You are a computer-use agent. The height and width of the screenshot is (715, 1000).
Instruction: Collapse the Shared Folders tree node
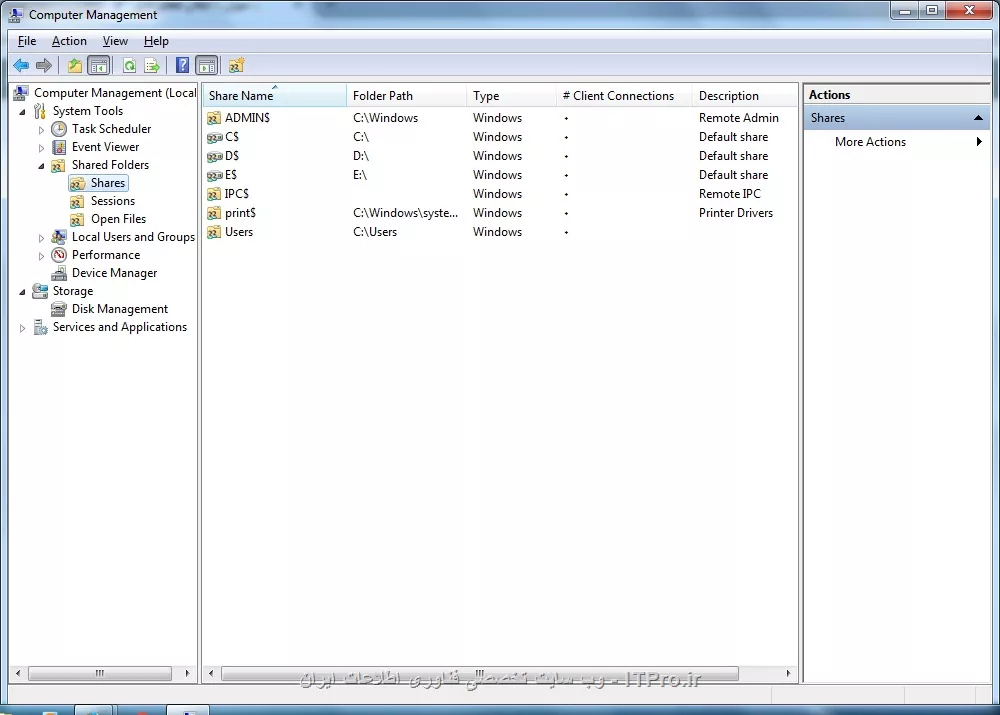[x=41, y=166]
